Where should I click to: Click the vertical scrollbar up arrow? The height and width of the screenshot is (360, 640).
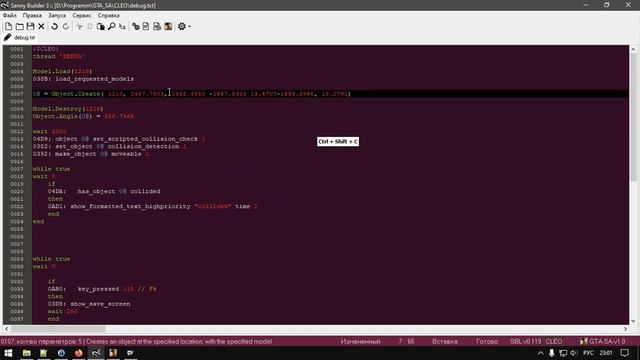[x=633, y=49]
